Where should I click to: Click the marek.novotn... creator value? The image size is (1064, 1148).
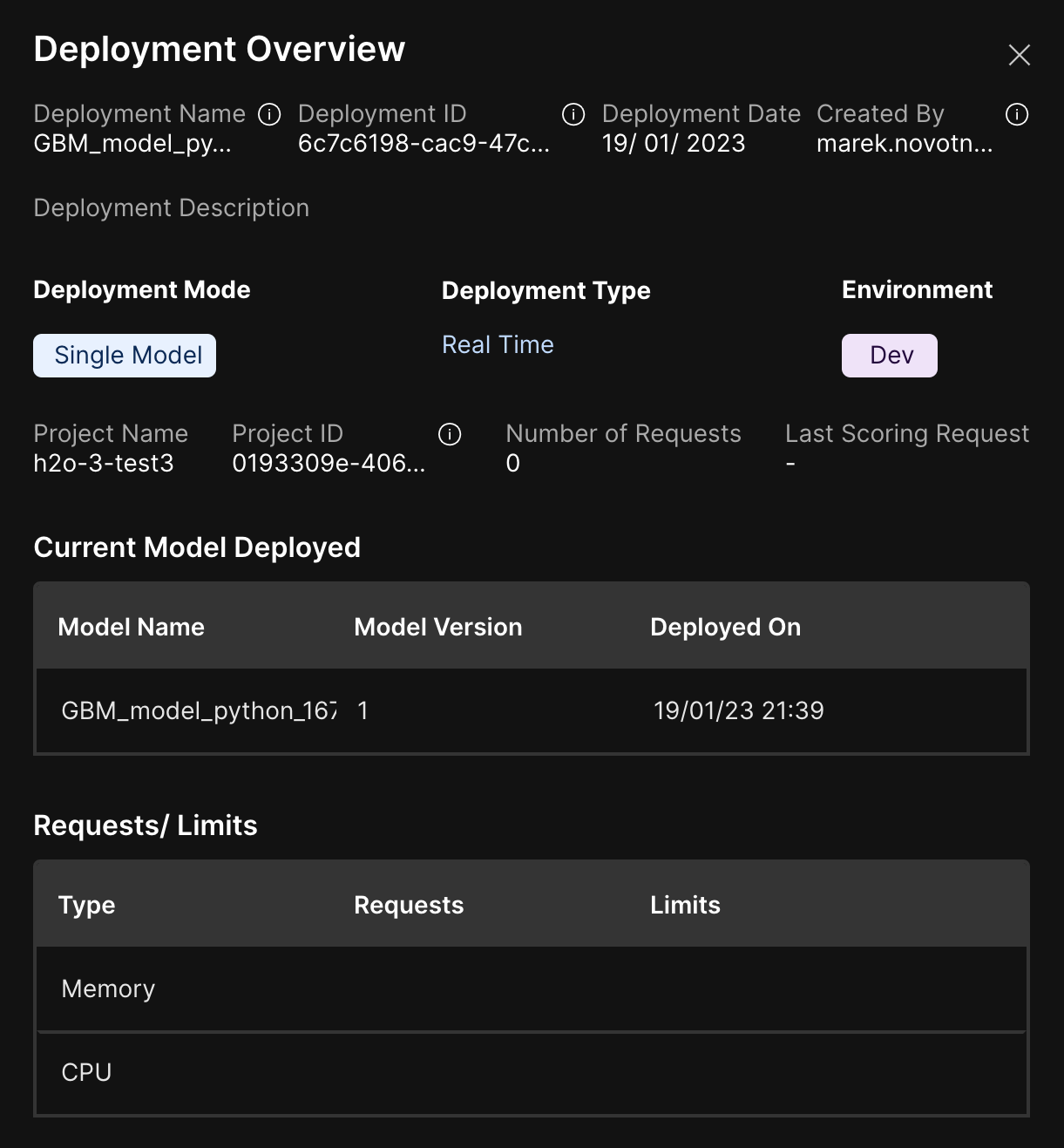tap(904, 144)
